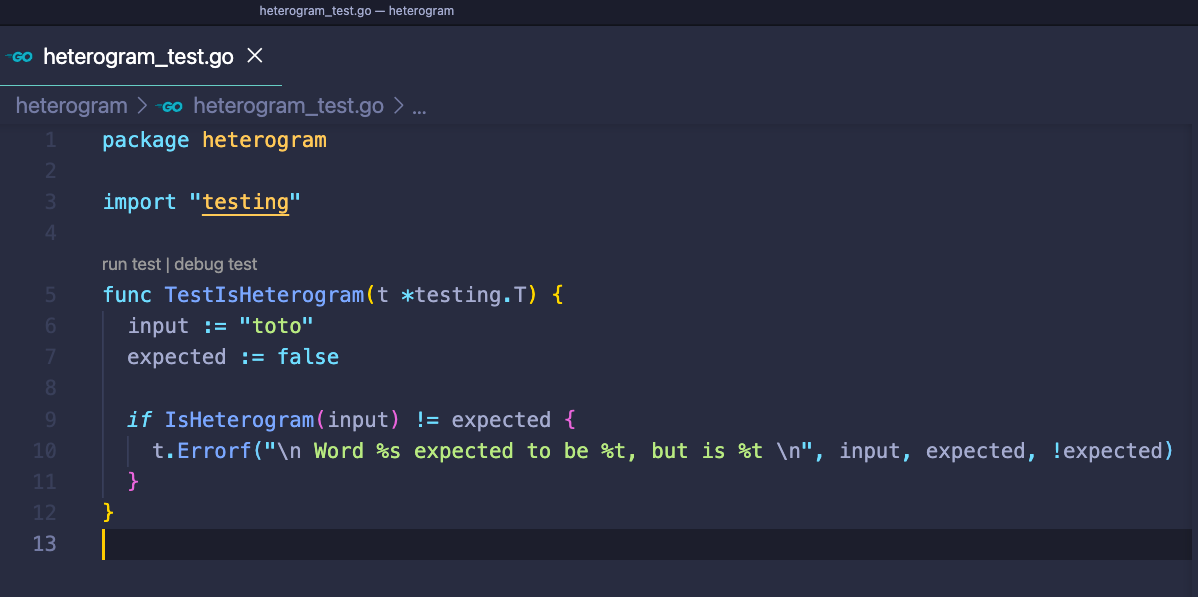Click line number 1 in the gutter
Screen dimensions: 1198x597
(50, 141)
